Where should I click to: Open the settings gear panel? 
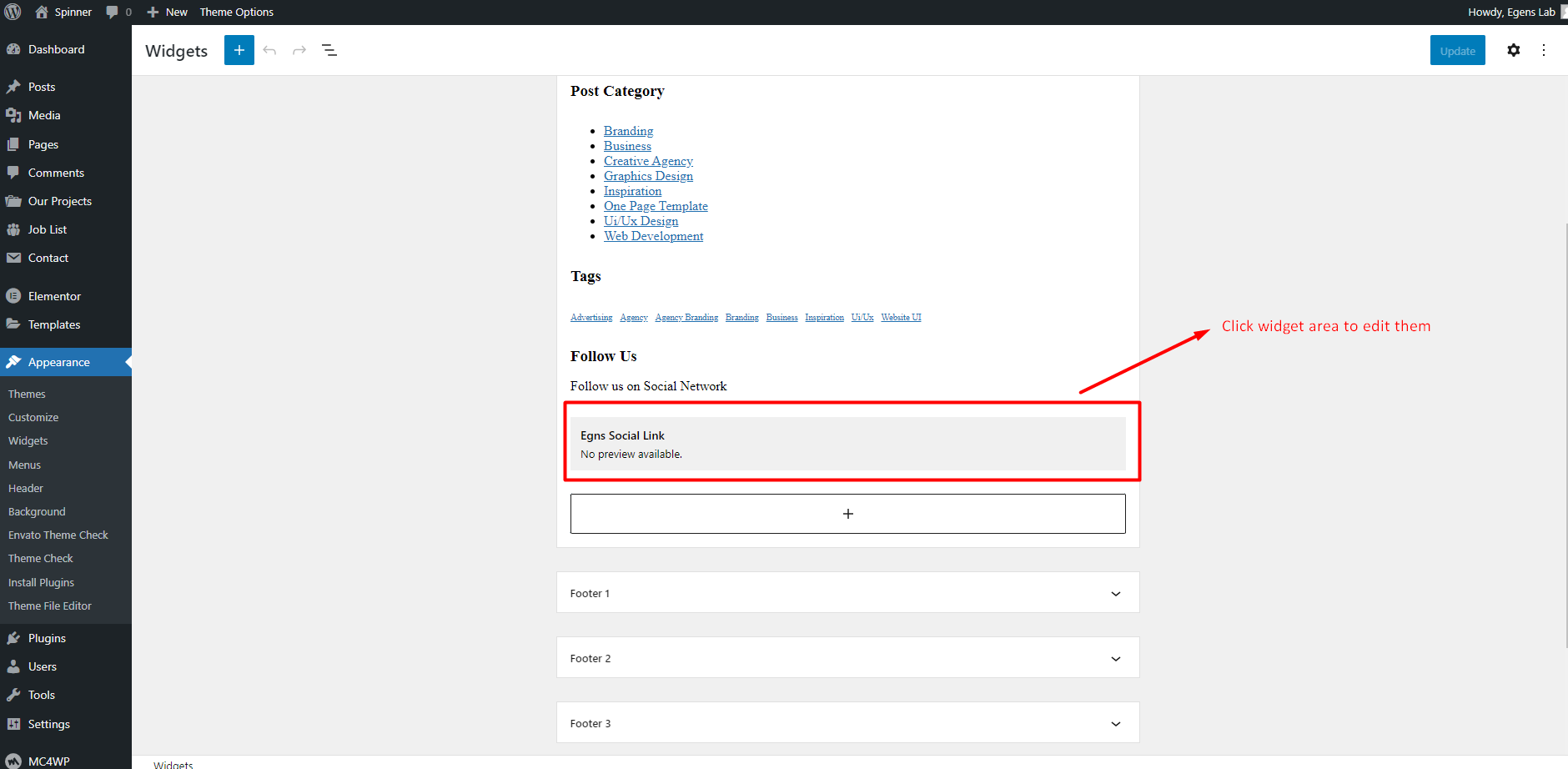pyautogui.click(x=1514, y=50)
